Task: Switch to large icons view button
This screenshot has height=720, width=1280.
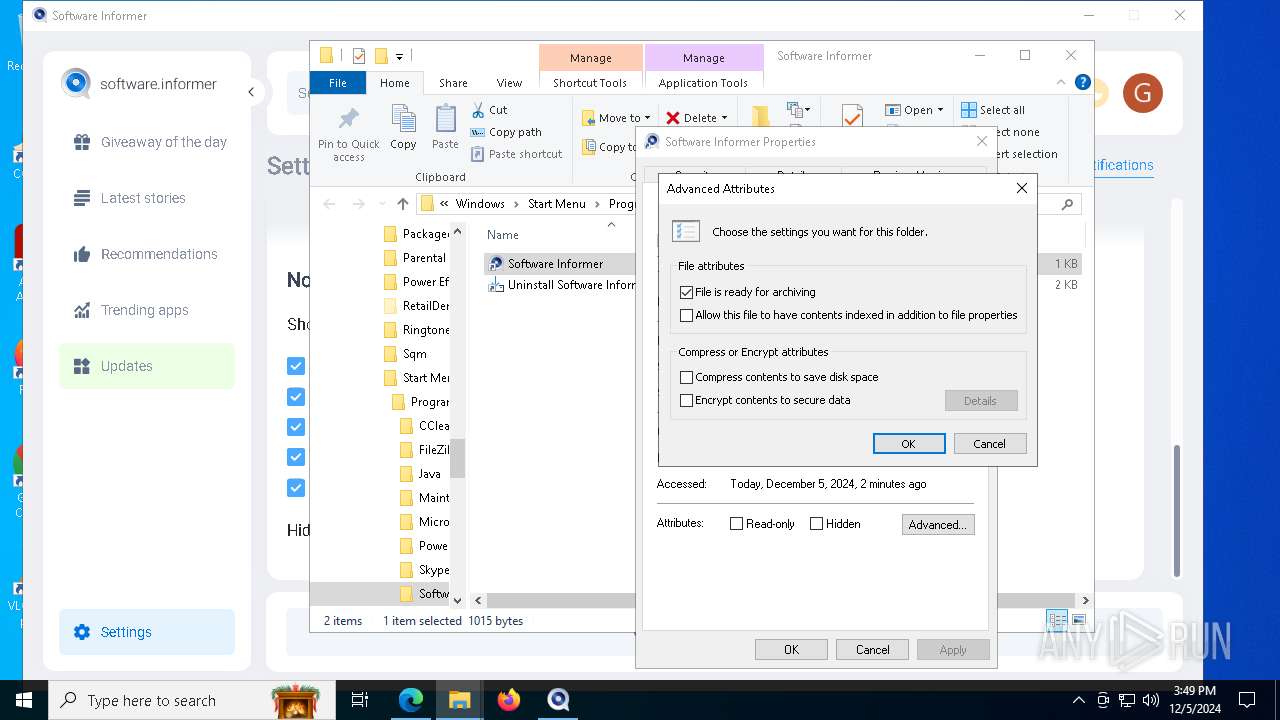Action: 1078,621
